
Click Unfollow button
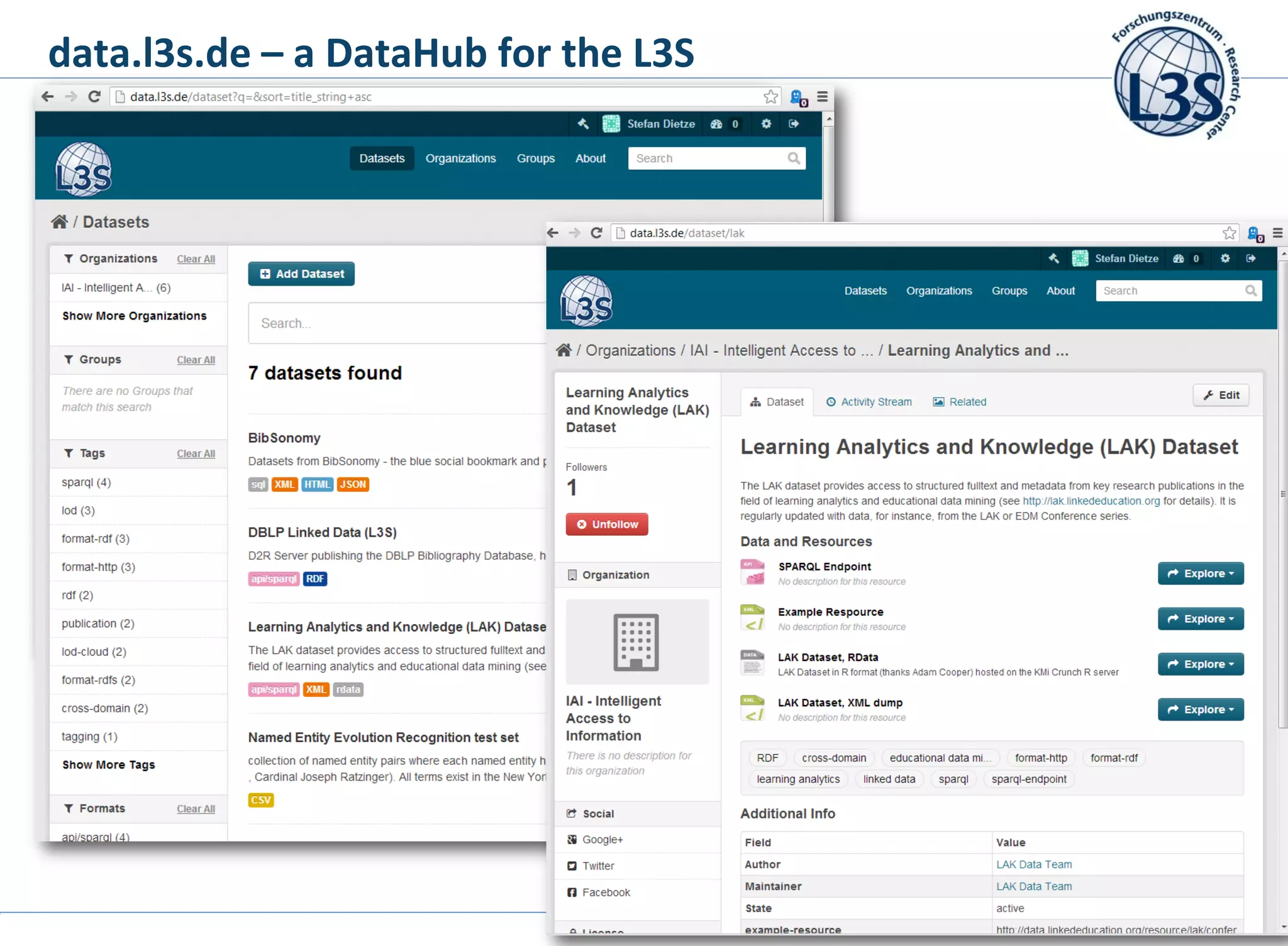607,524
